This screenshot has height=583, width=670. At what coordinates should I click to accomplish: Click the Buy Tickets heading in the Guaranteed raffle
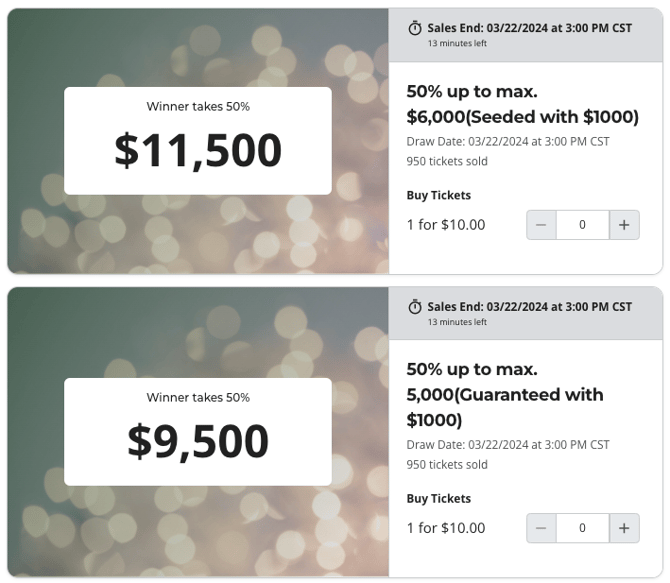439,498
